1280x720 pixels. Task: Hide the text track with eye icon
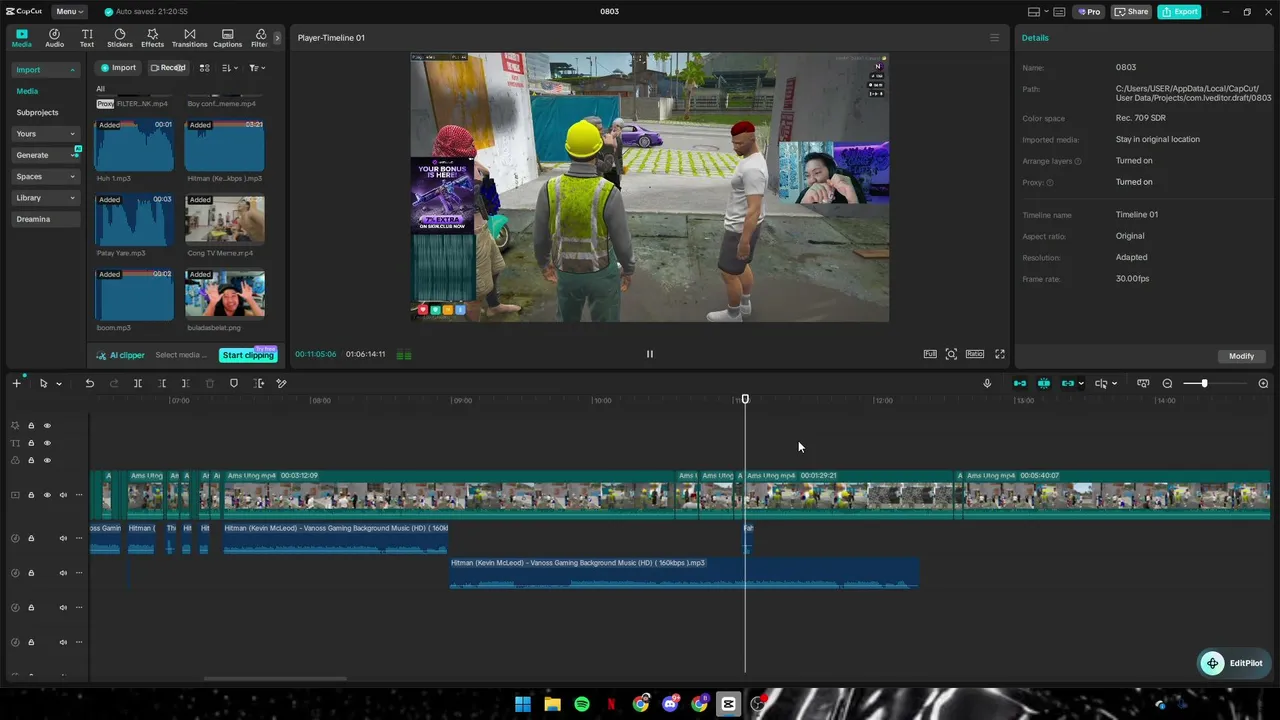pos(47,443)
